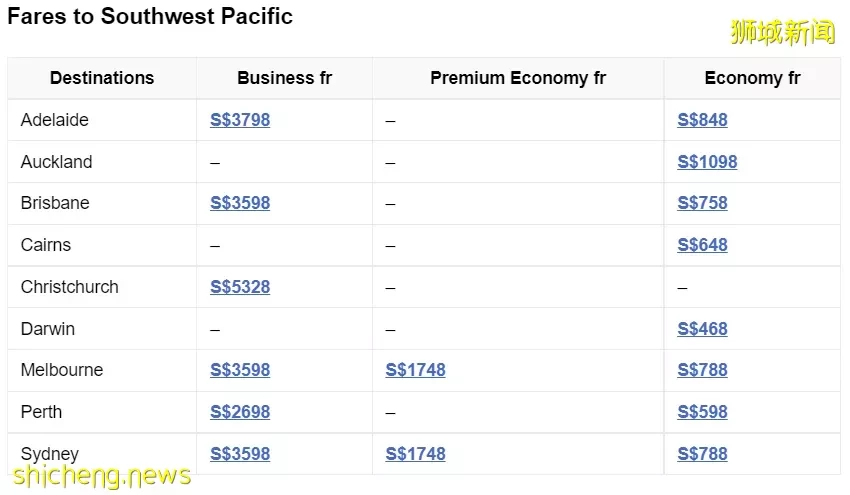The height and width of the screenshot is (495, 850).
Task: Open Melbourne Premium Economy fare S$1748
Action: click(x=415, y=370)
